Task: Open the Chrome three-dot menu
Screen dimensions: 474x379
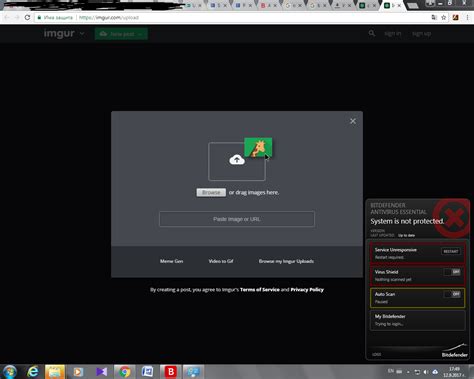Action: [468, 17]
